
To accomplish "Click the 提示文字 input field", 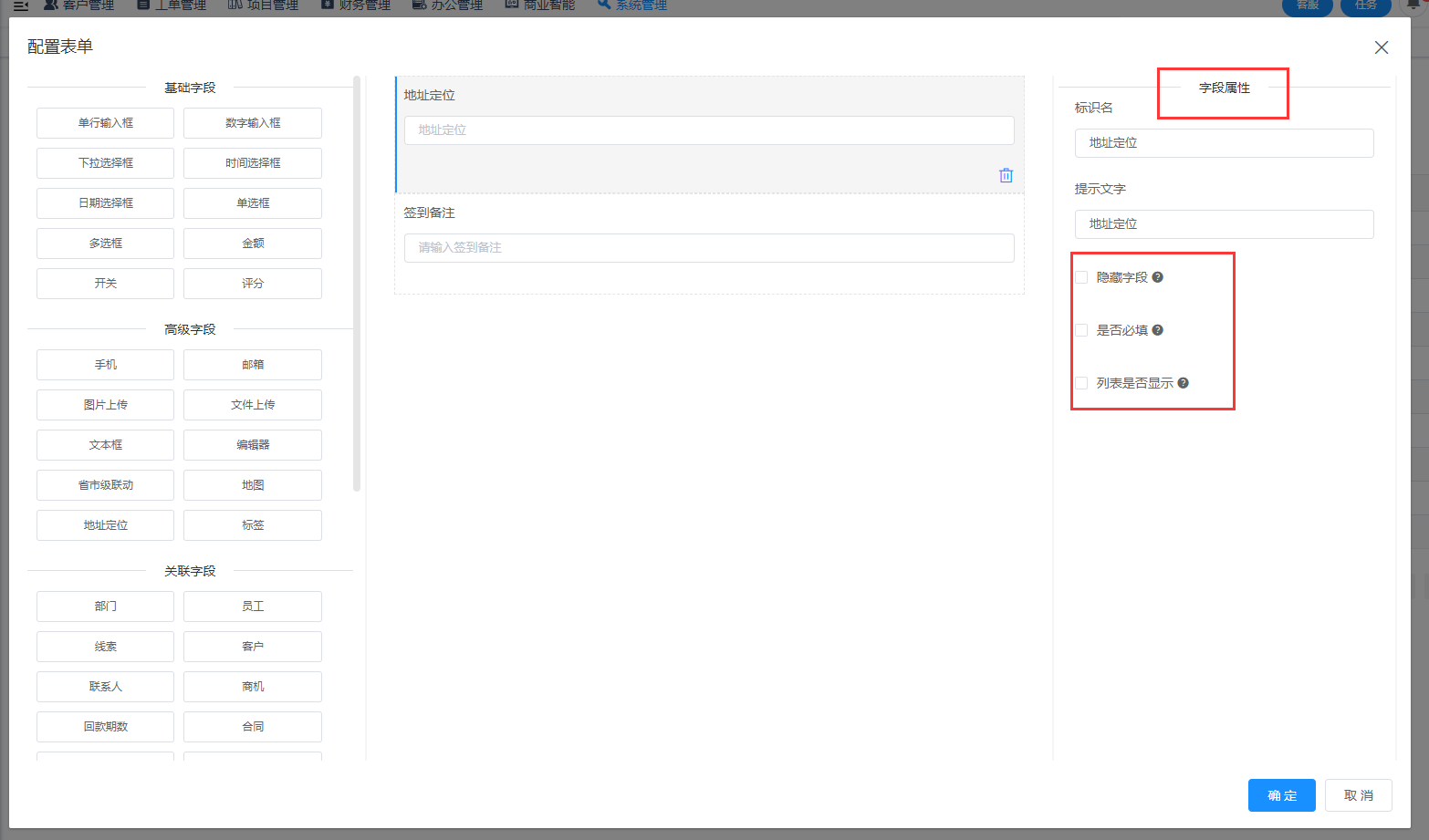I will click(1224, 224).
